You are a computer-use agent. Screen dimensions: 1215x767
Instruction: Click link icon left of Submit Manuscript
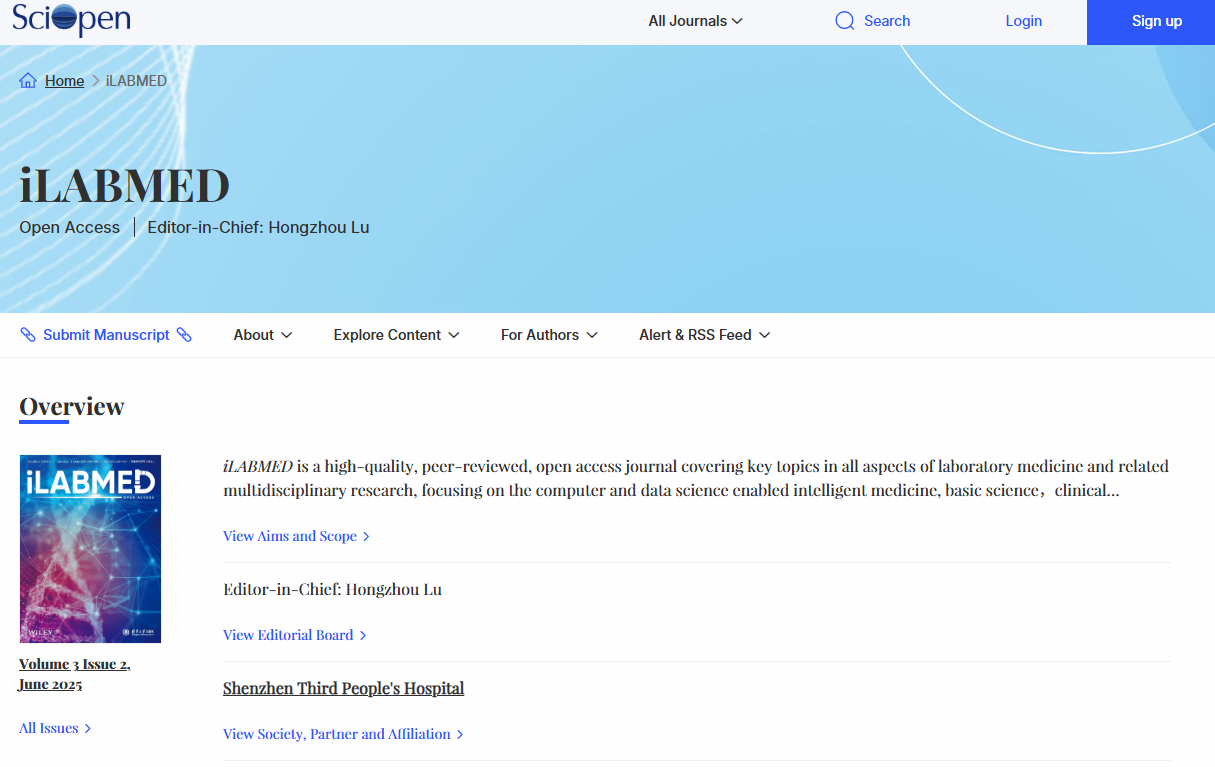(28, 335)
